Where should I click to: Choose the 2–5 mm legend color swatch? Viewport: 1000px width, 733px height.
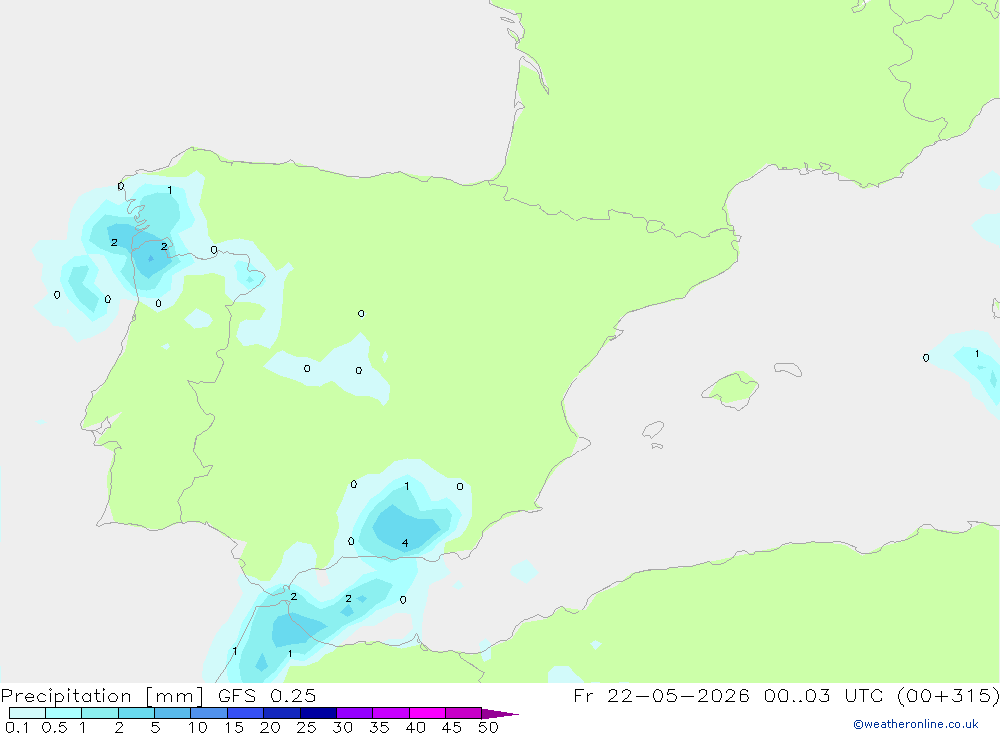(136, 713)
